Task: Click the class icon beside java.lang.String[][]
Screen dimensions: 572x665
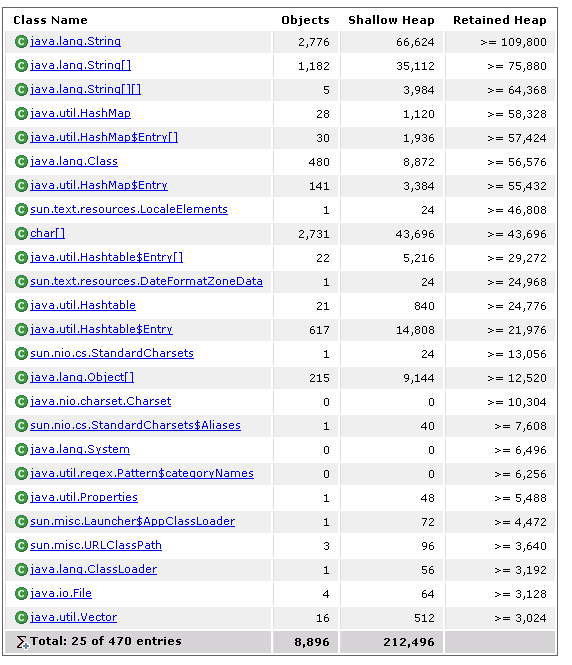Action: [x=21, y=89]
